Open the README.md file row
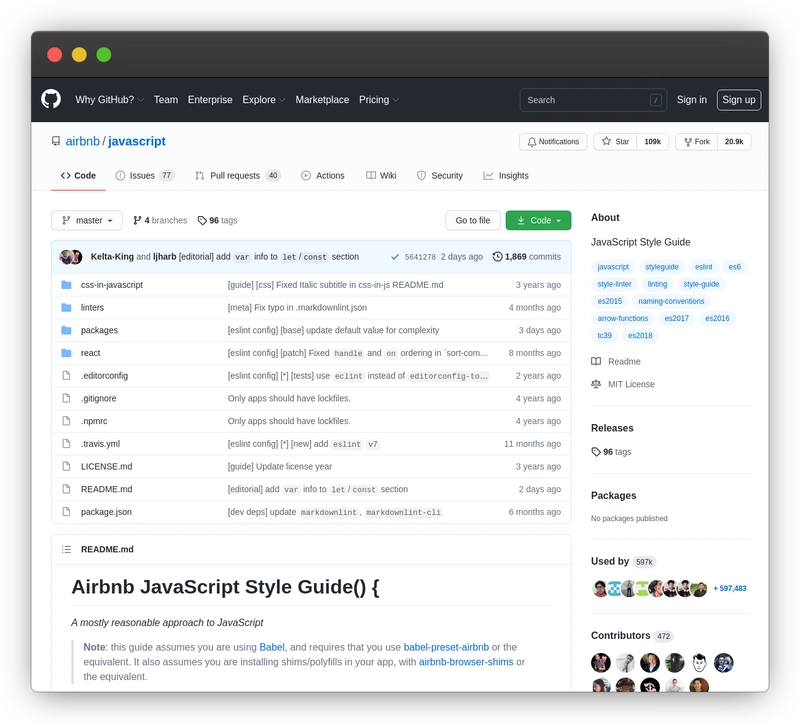800x723 pixels. point(311,489)
